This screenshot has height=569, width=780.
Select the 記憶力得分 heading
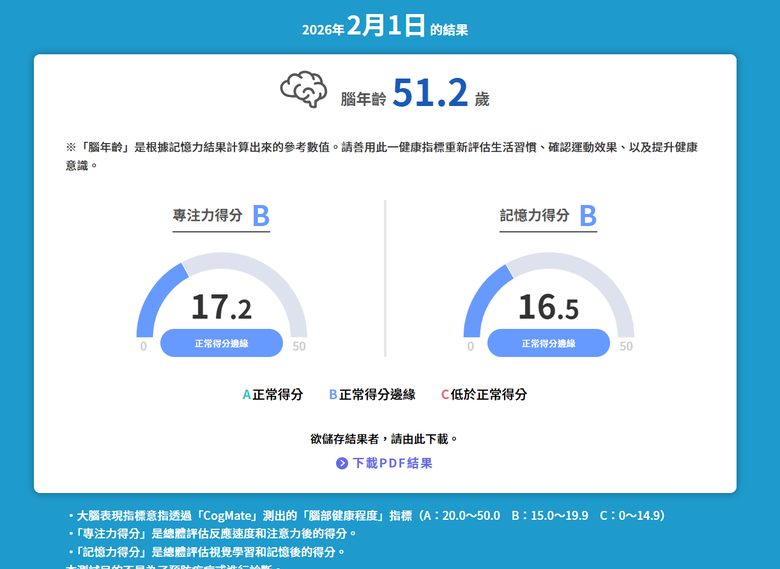tap(534, 215)
